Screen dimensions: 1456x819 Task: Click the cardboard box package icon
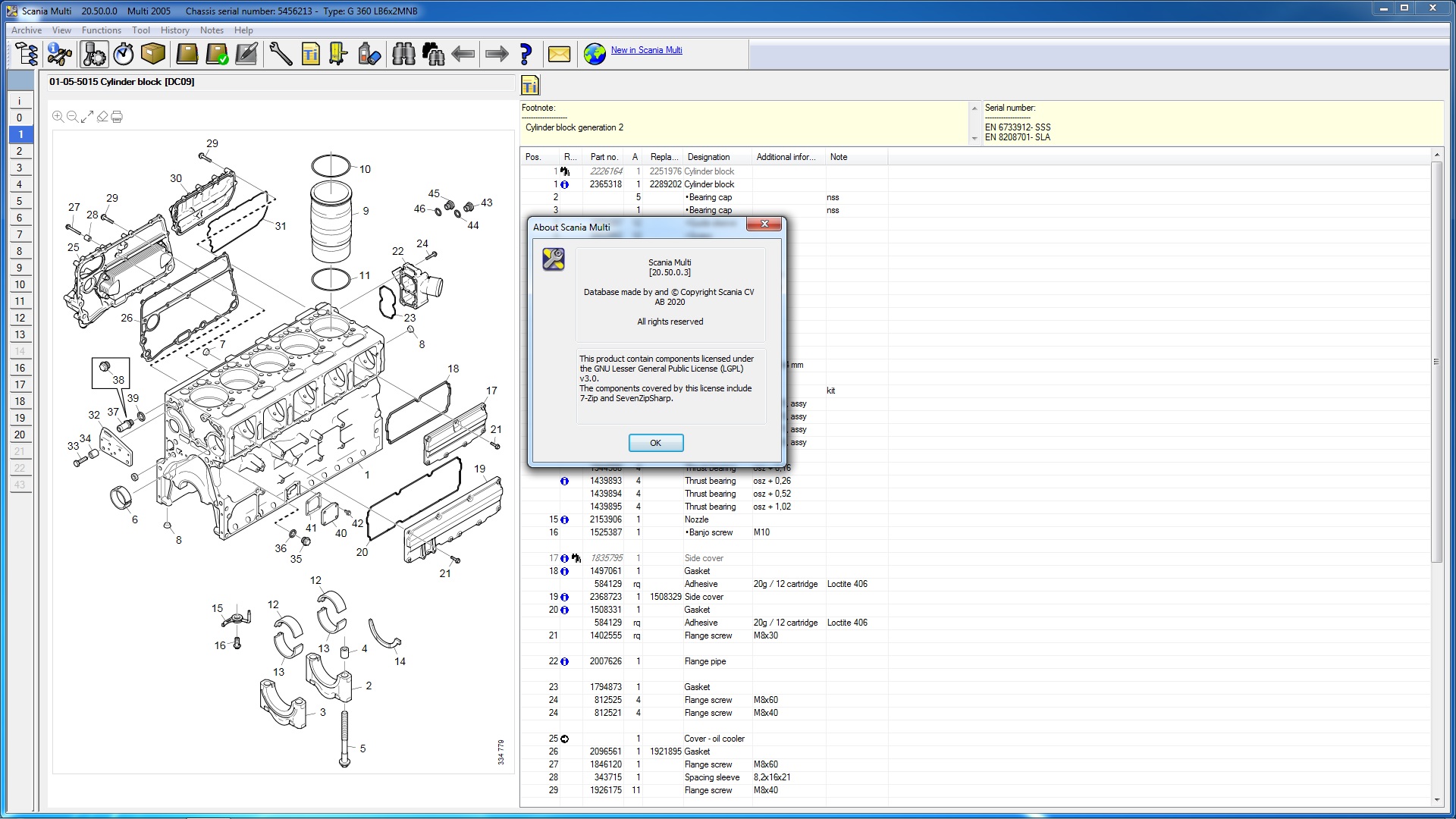click(x=153, y=54)
